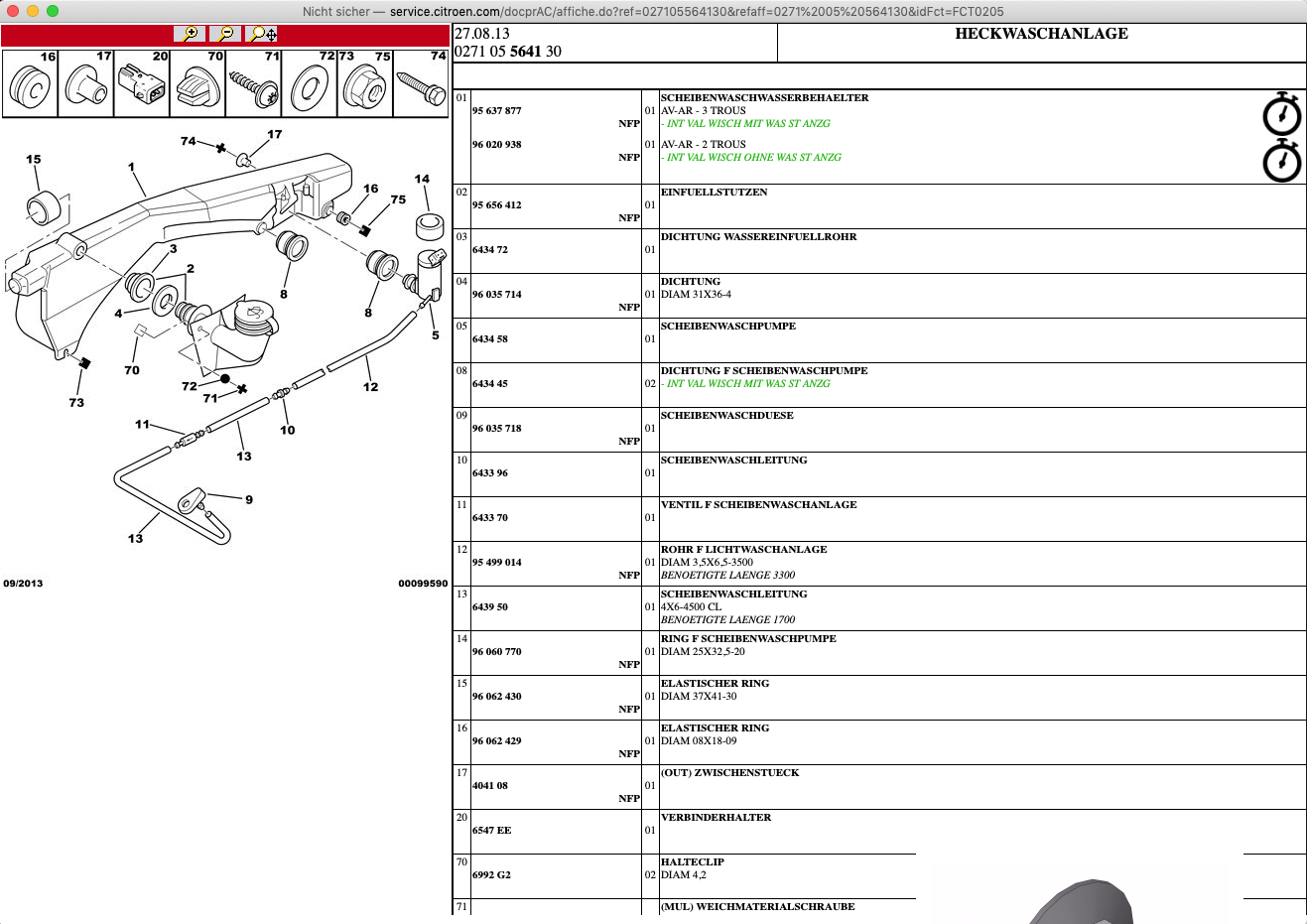Open part thumbnail 17 spacer piece
The image size is (1307, 924).
86,83
